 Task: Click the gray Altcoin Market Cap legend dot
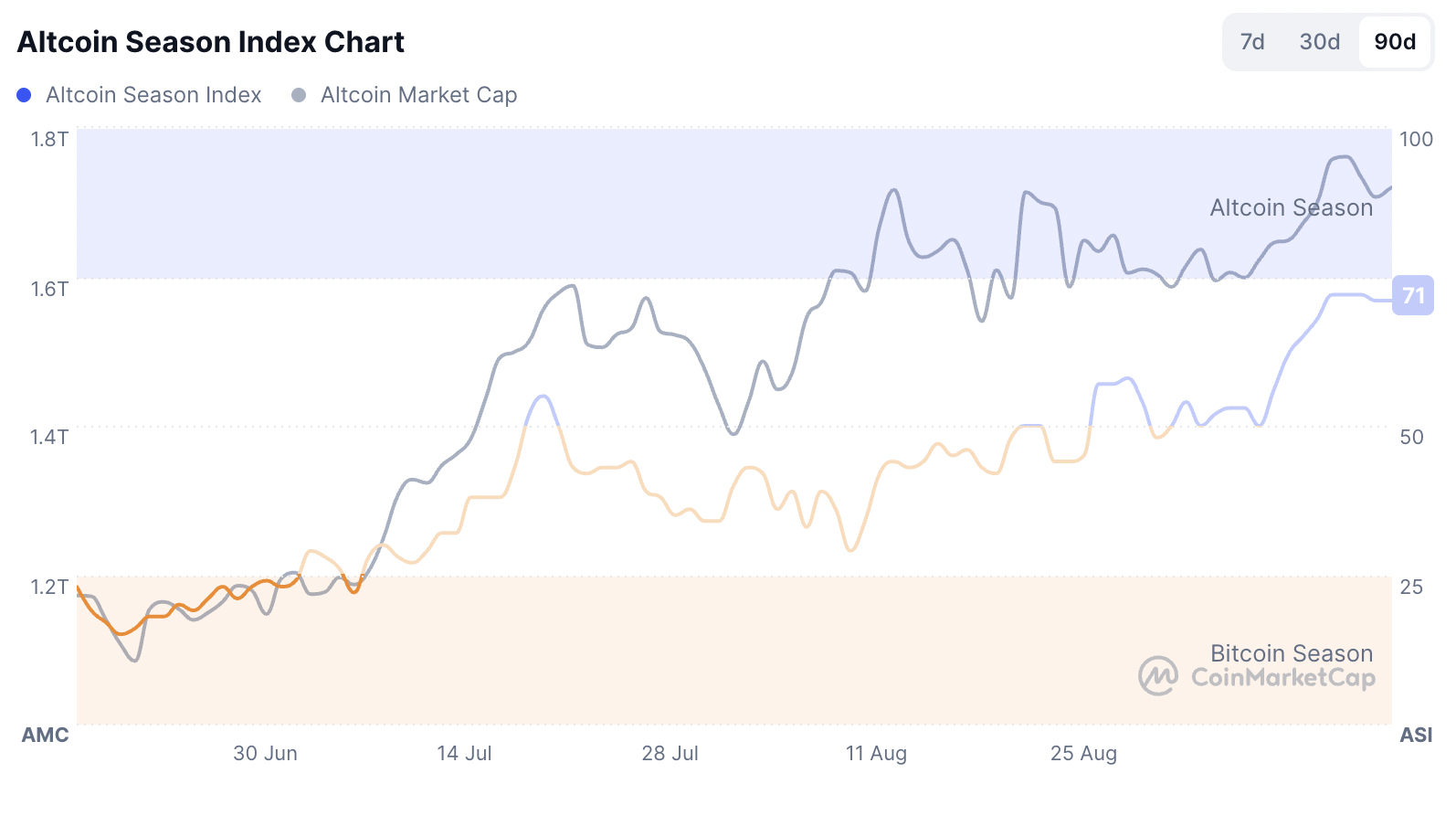pyautogui.click(x=297, y=94)
